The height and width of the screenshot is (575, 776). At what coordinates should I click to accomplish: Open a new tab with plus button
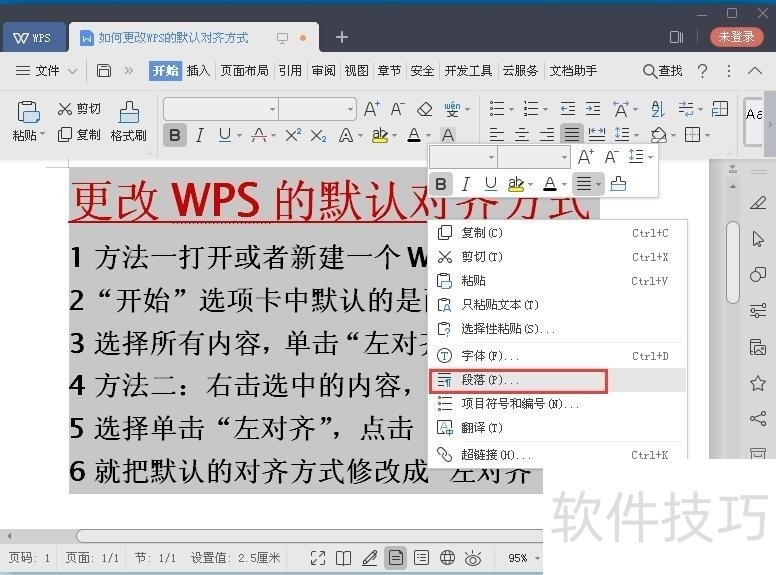coord(342,37)
